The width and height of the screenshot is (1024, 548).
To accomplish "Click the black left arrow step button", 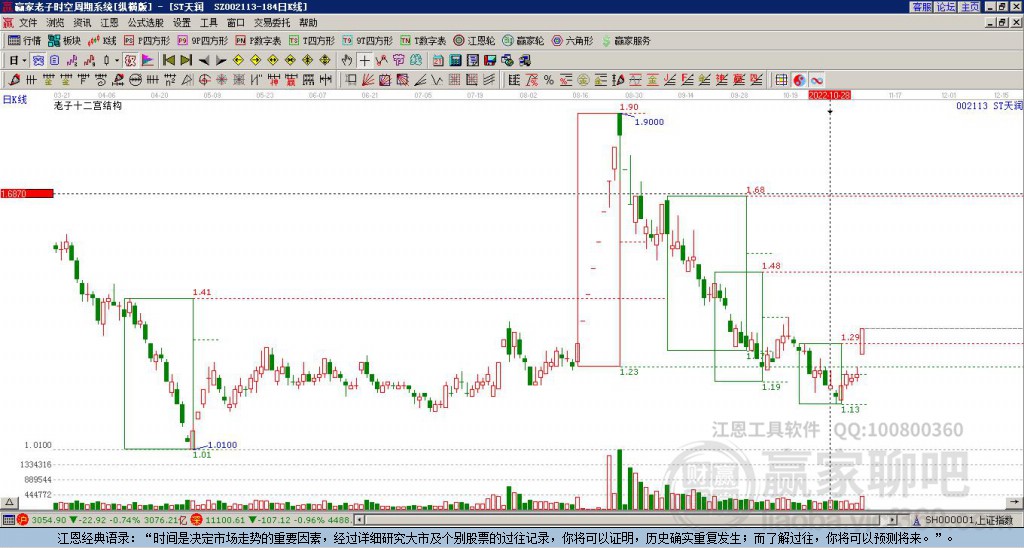I will tap(203, 60).
